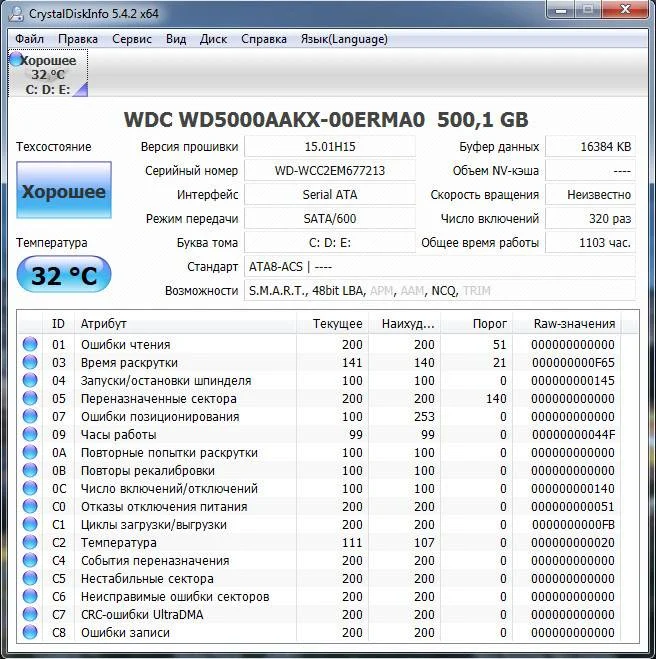Click worst value 253 in Ошибки позиционирования
The height and width of the screenshot is (659, 656).
click(x=424, y=416)
